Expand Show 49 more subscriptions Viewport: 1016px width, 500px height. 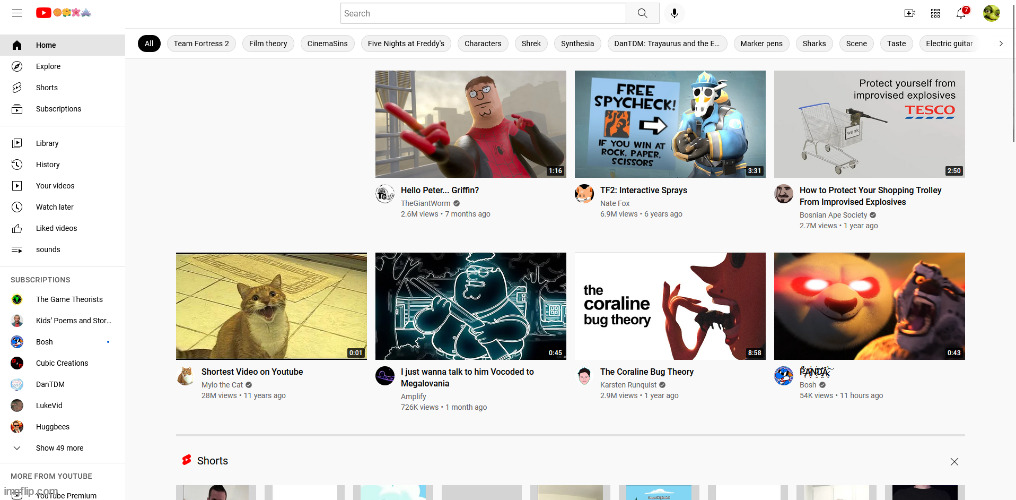click(62, 448)
